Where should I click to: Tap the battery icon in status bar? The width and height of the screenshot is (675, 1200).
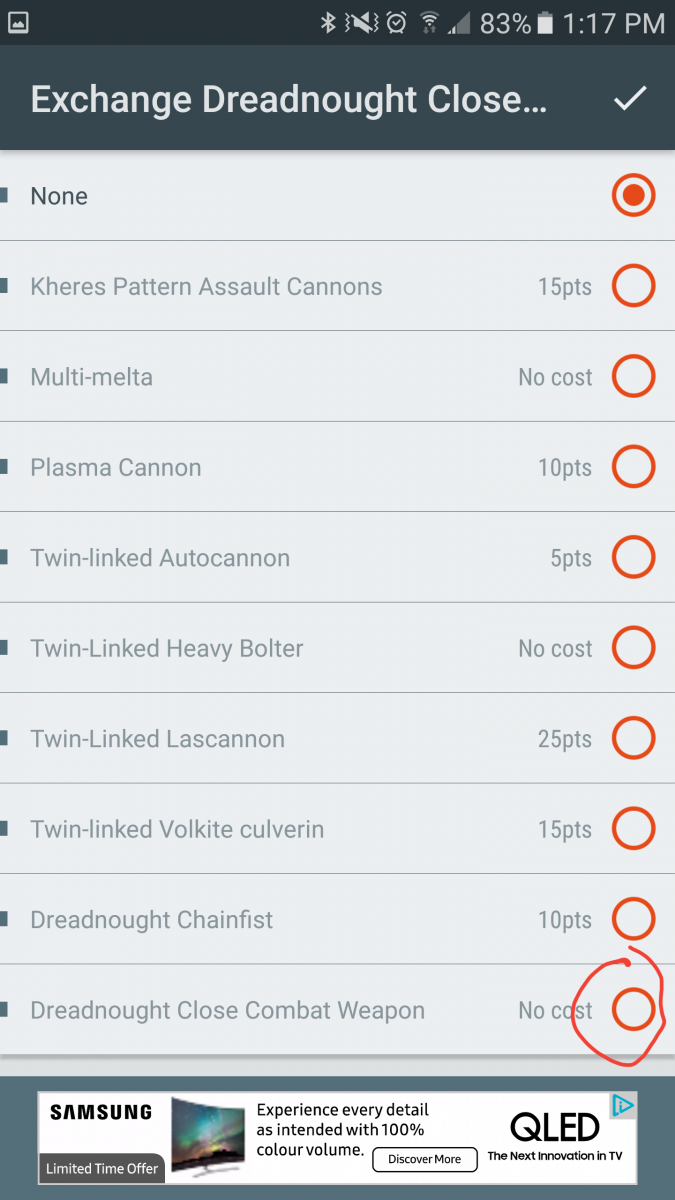[545, 23]
